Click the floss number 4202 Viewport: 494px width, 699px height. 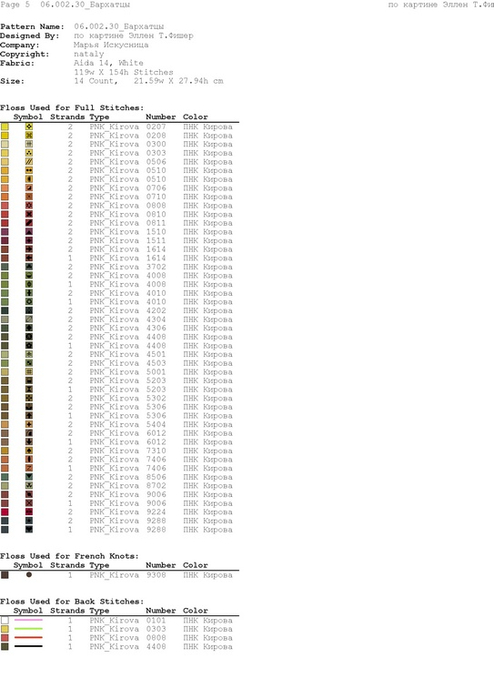pyautogui.click(x=156, y=311)
